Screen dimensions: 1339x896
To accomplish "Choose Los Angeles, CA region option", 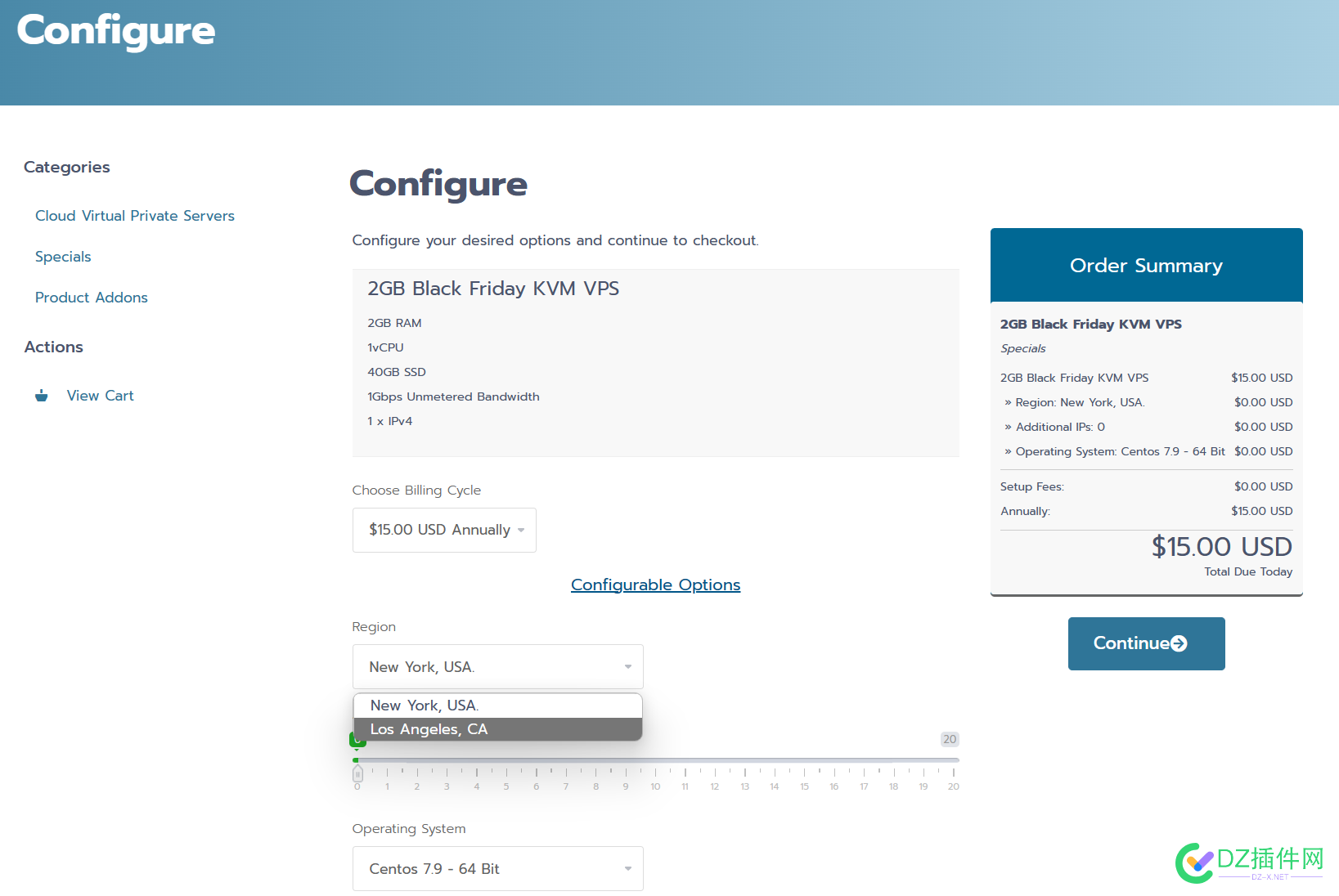I will coord(497,729).
